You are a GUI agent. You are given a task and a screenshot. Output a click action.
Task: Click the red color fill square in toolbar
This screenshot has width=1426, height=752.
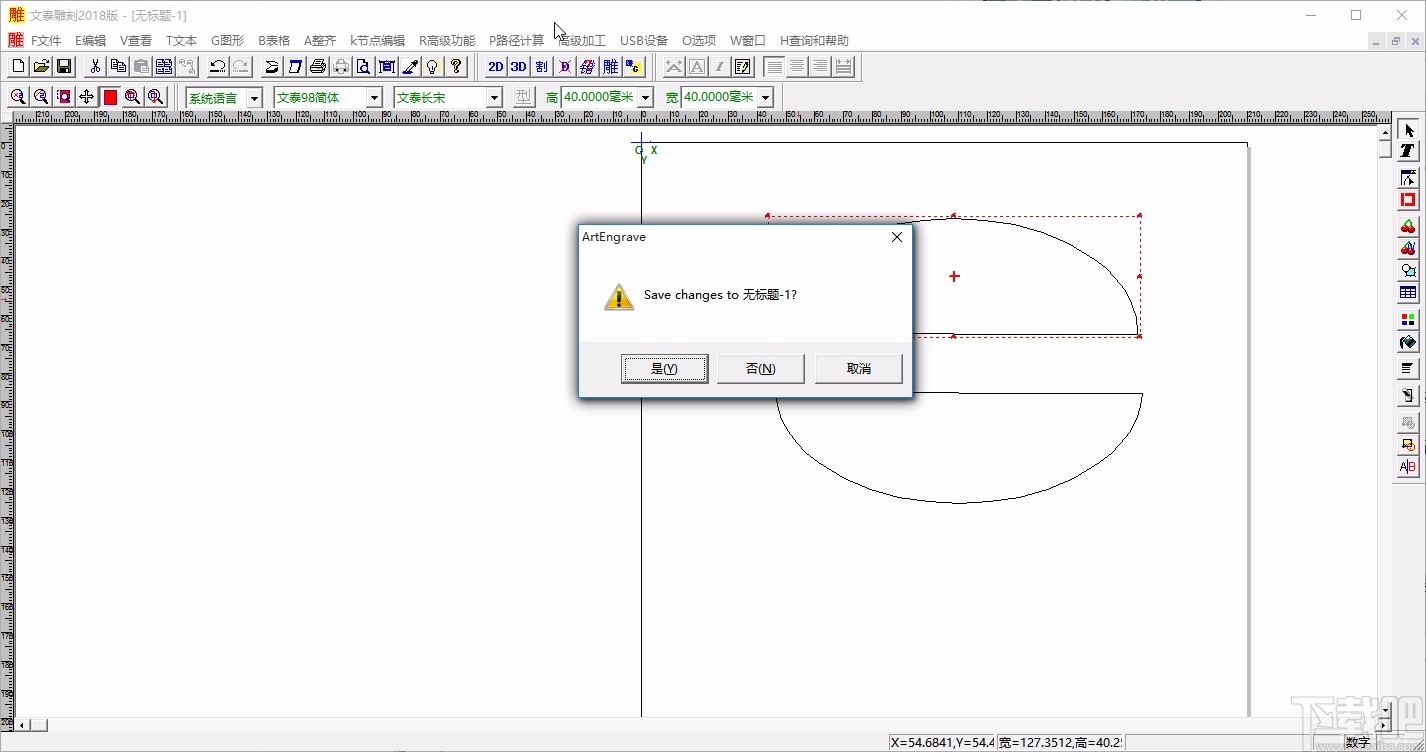[x=110, y=97]
